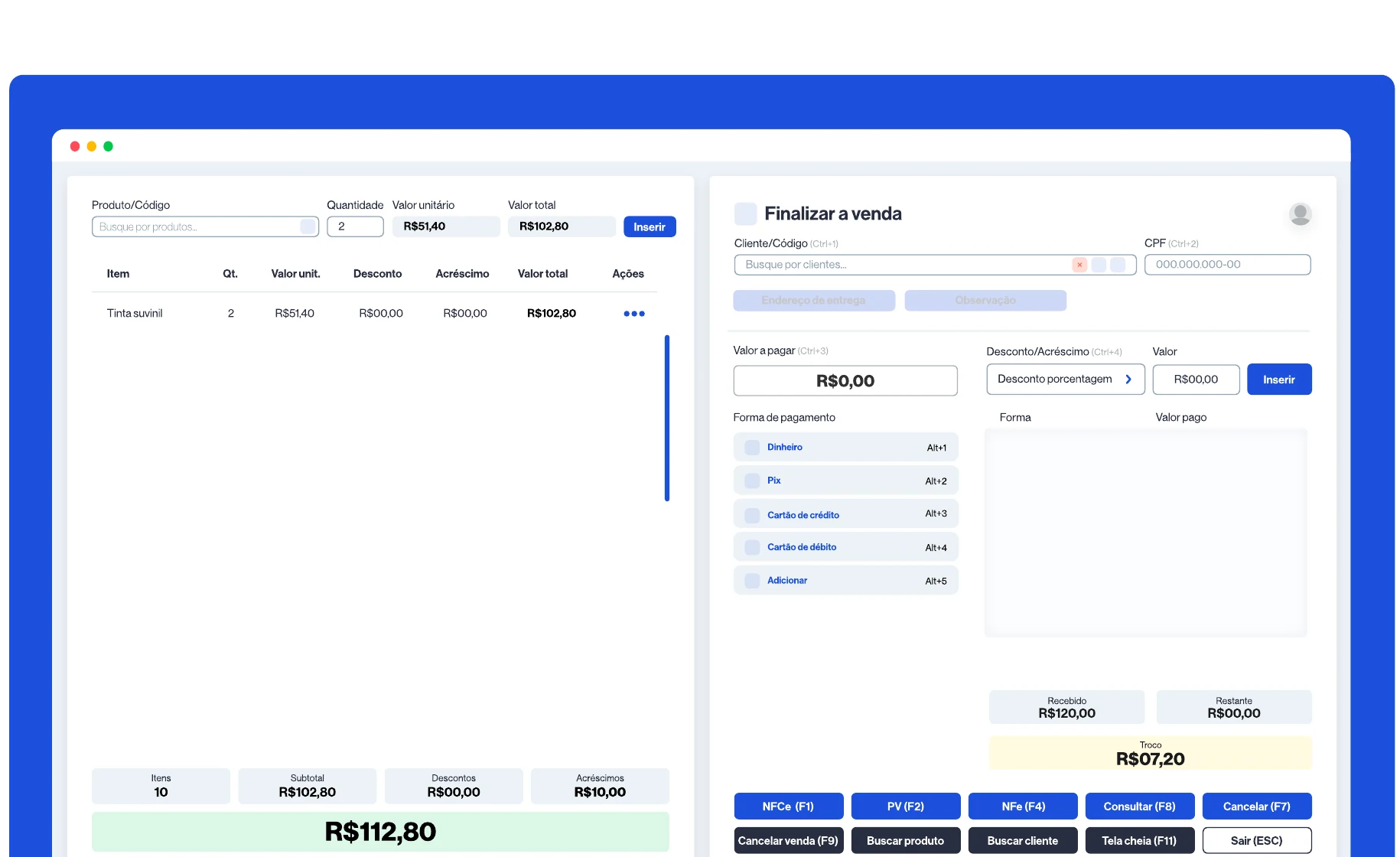The height and width of the screenshot is (857, 1400).
Task: Click the NFe (F4) button
Action: pyautogui.click(x=1023, y=806)
